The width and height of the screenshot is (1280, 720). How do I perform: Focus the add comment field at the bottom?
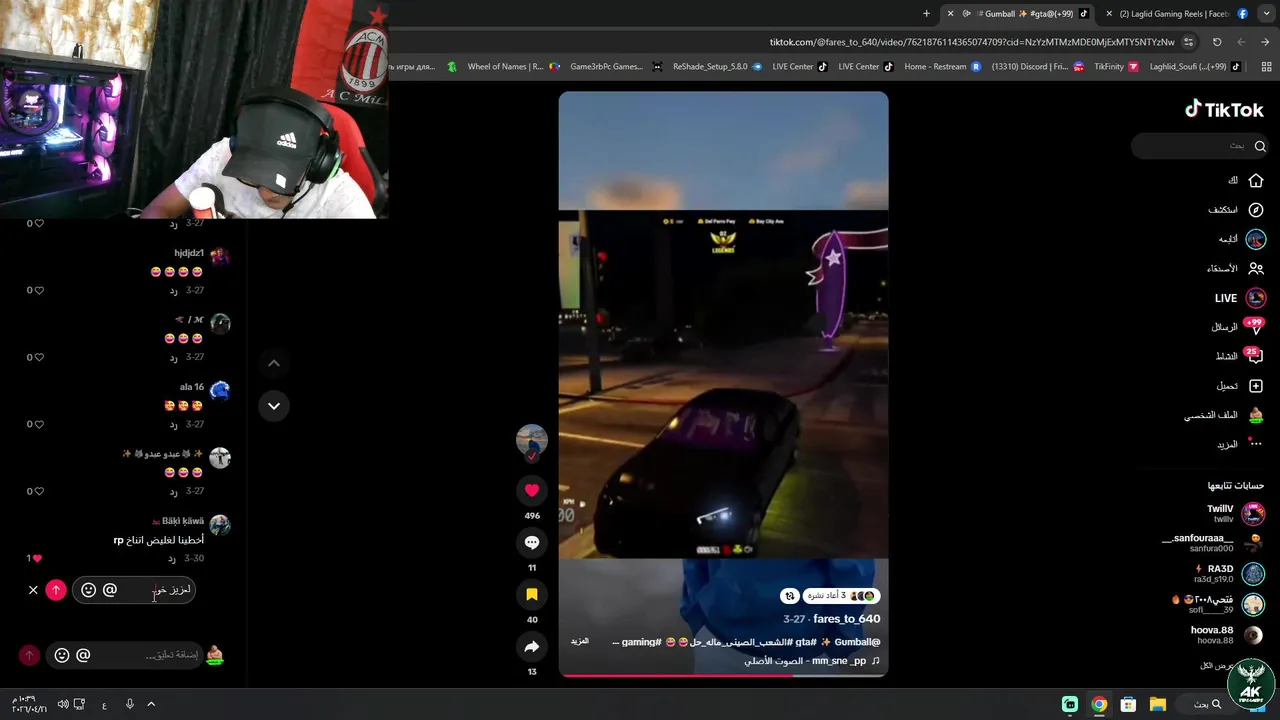pyautogui.click(x=125, y=655)
